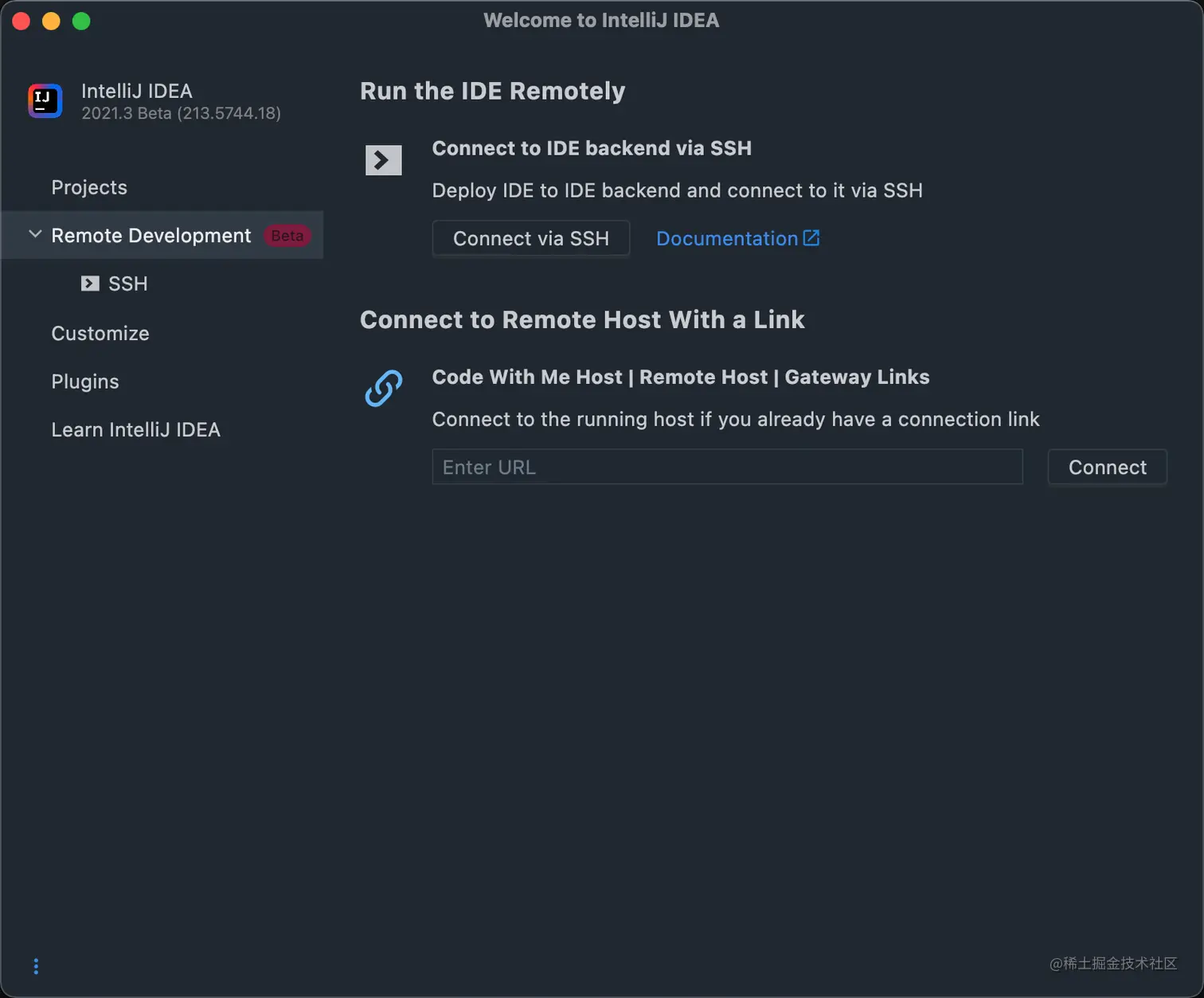This screenshot has width=1204, height=998.
Task: Open the Projects section
Action: pyautogui.click(x=89, y=187)
